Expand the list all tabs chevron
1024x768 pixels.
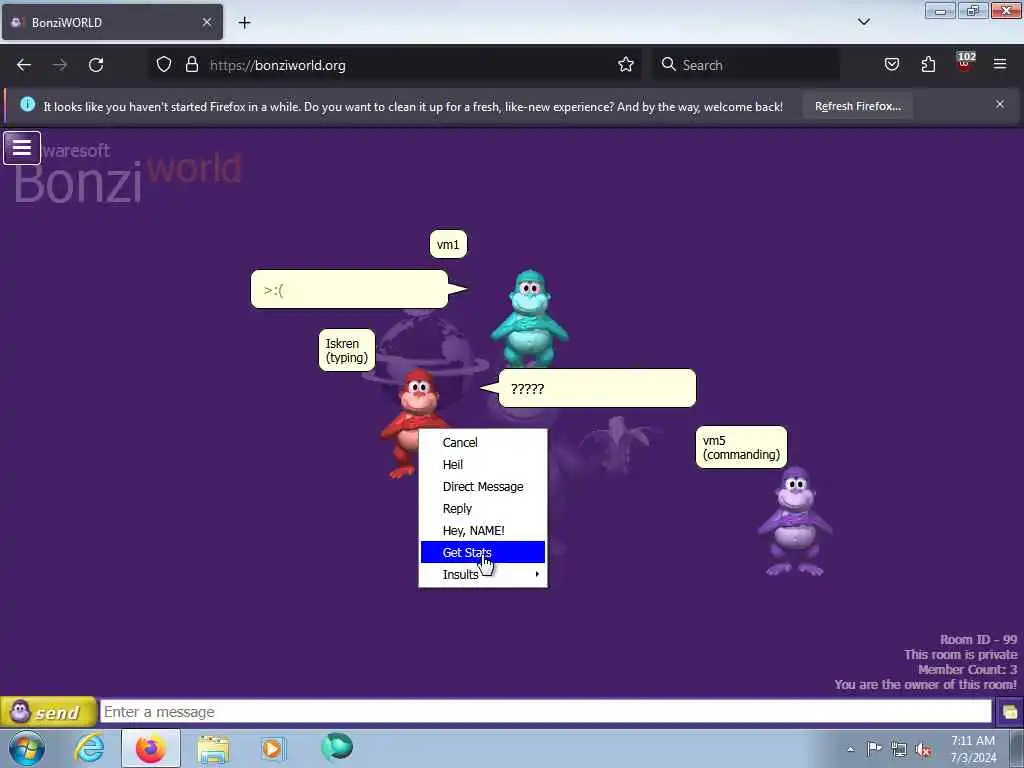pos(863,22)
